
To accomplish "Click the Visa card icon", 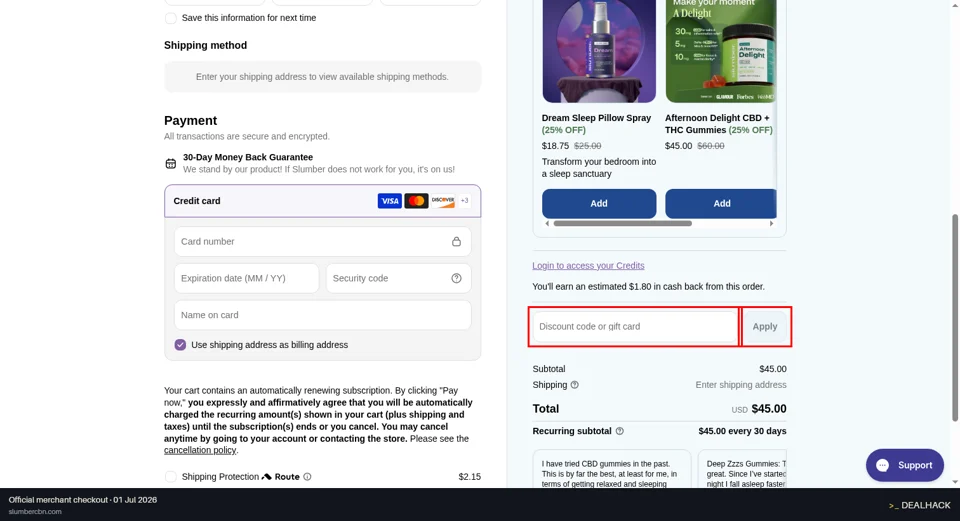I will (x=389, y=201).
